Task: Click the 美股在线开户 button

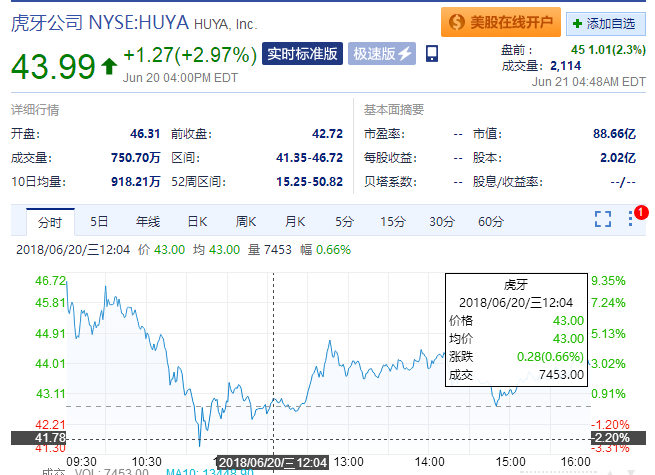Action: [501, 22]
